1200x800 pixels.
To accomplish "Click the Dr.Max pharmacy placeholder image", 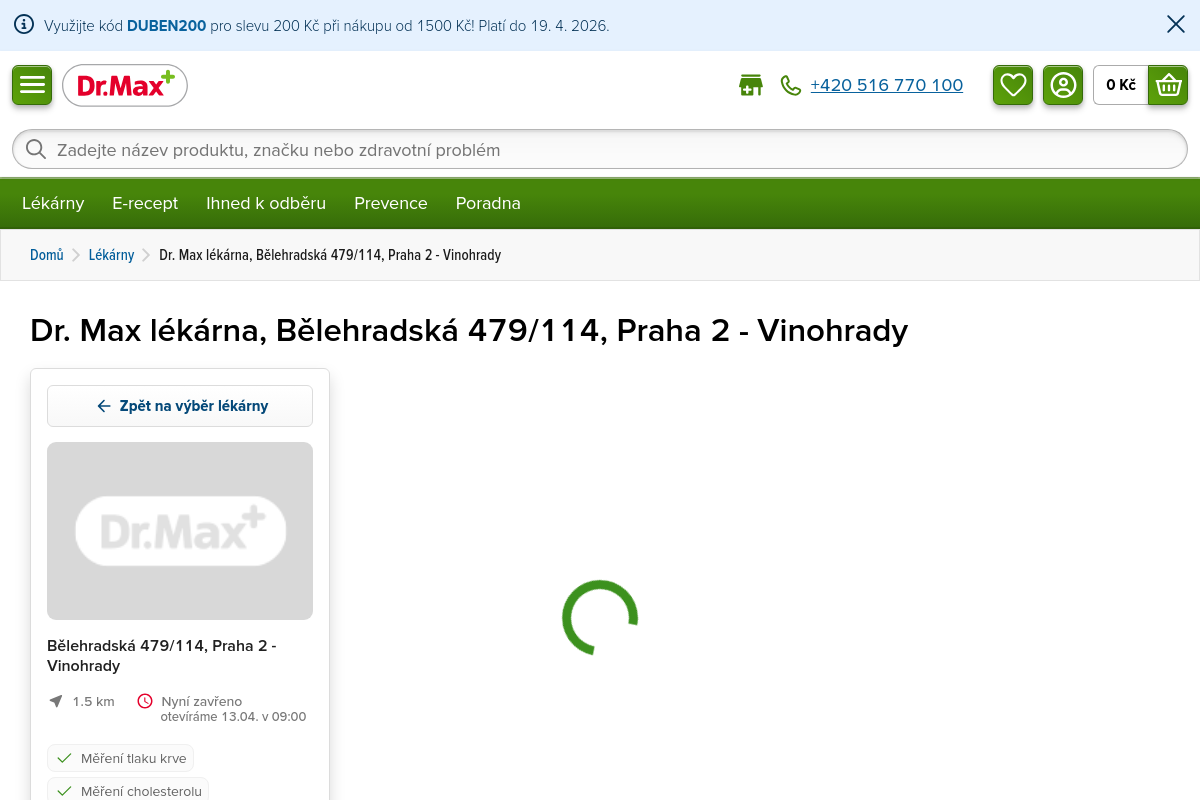I will coord(180,531).
